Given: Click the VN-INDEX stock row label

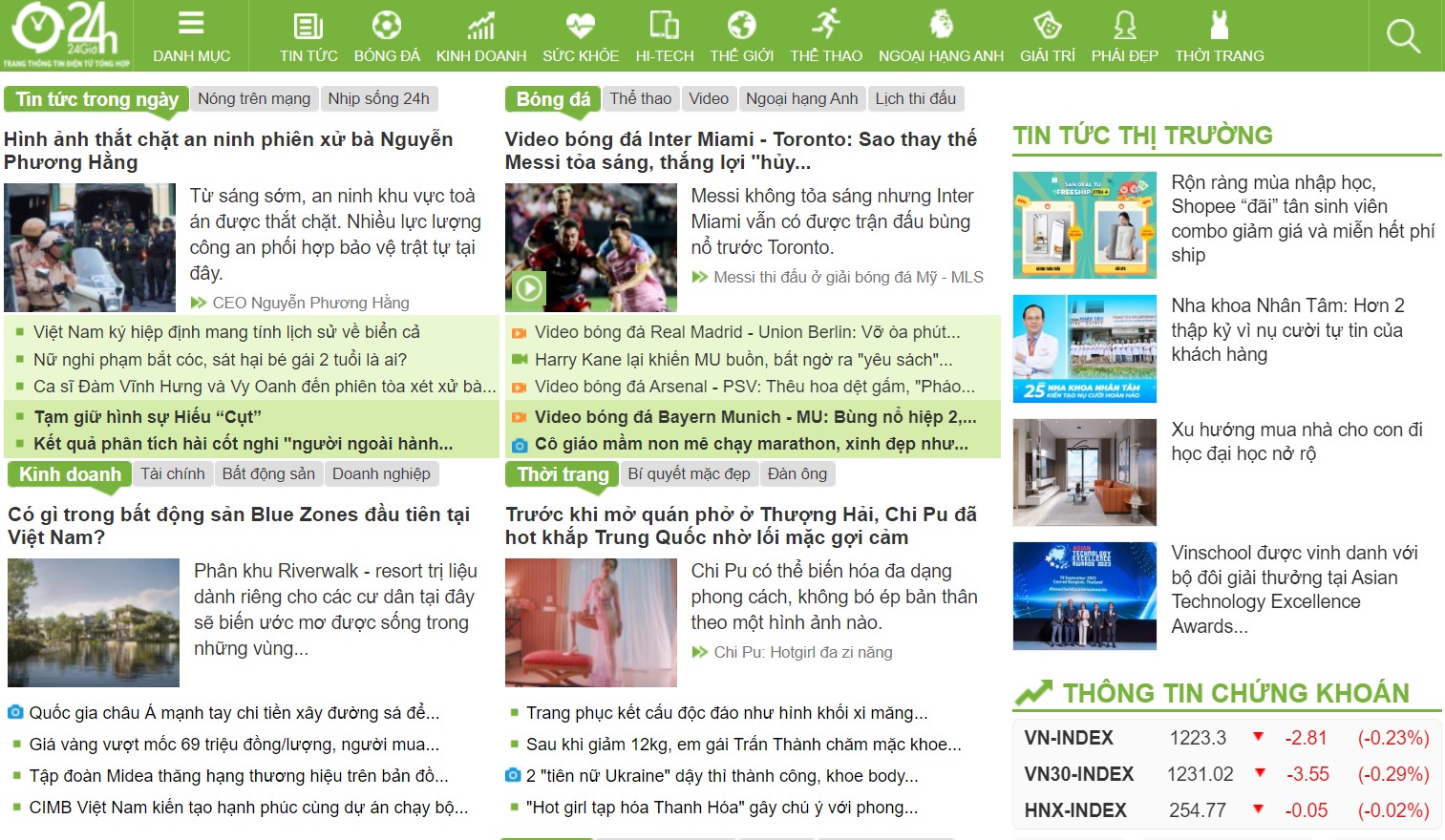Looking at the screenshot, I should (x=1069, y=738).
